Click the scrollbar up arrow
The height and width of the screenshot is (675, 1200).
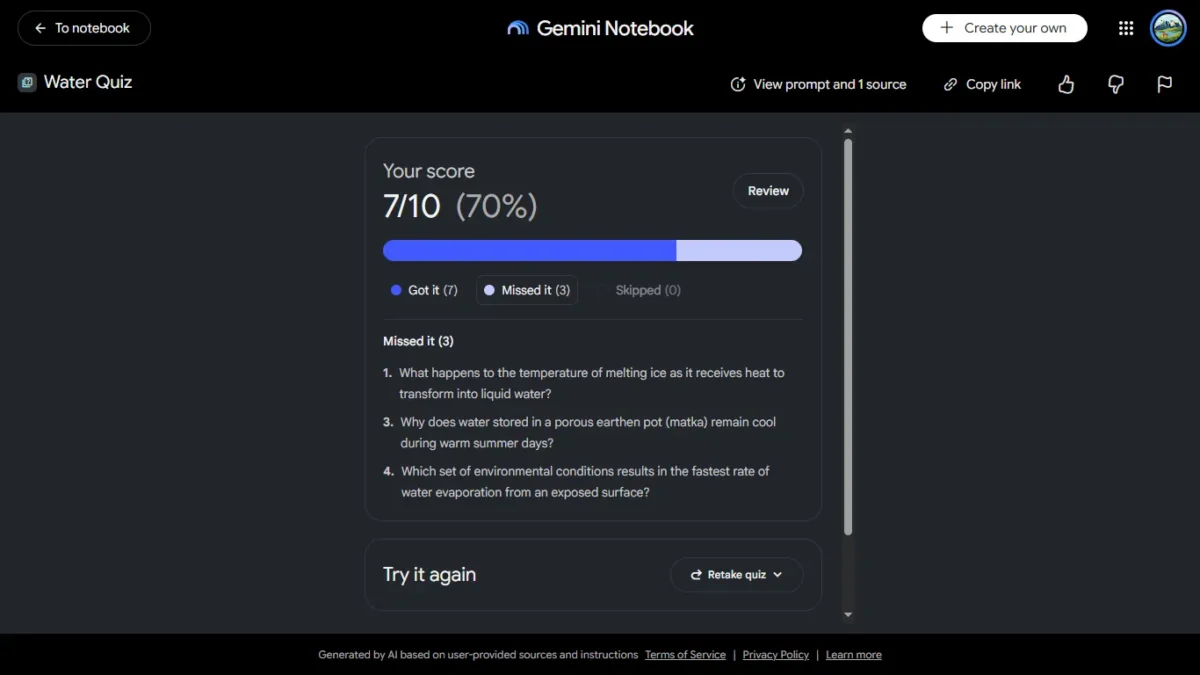pos(848,131)
